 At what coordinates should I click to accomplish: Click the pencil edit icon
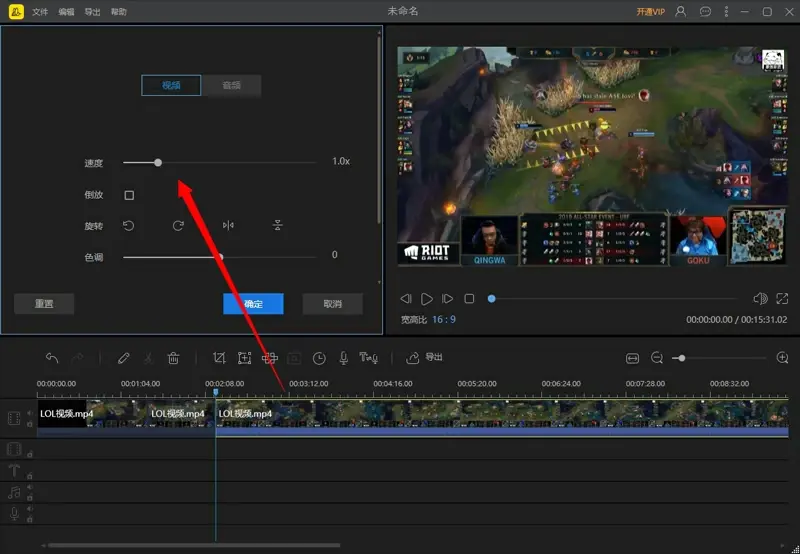click(x=123, y=358)
